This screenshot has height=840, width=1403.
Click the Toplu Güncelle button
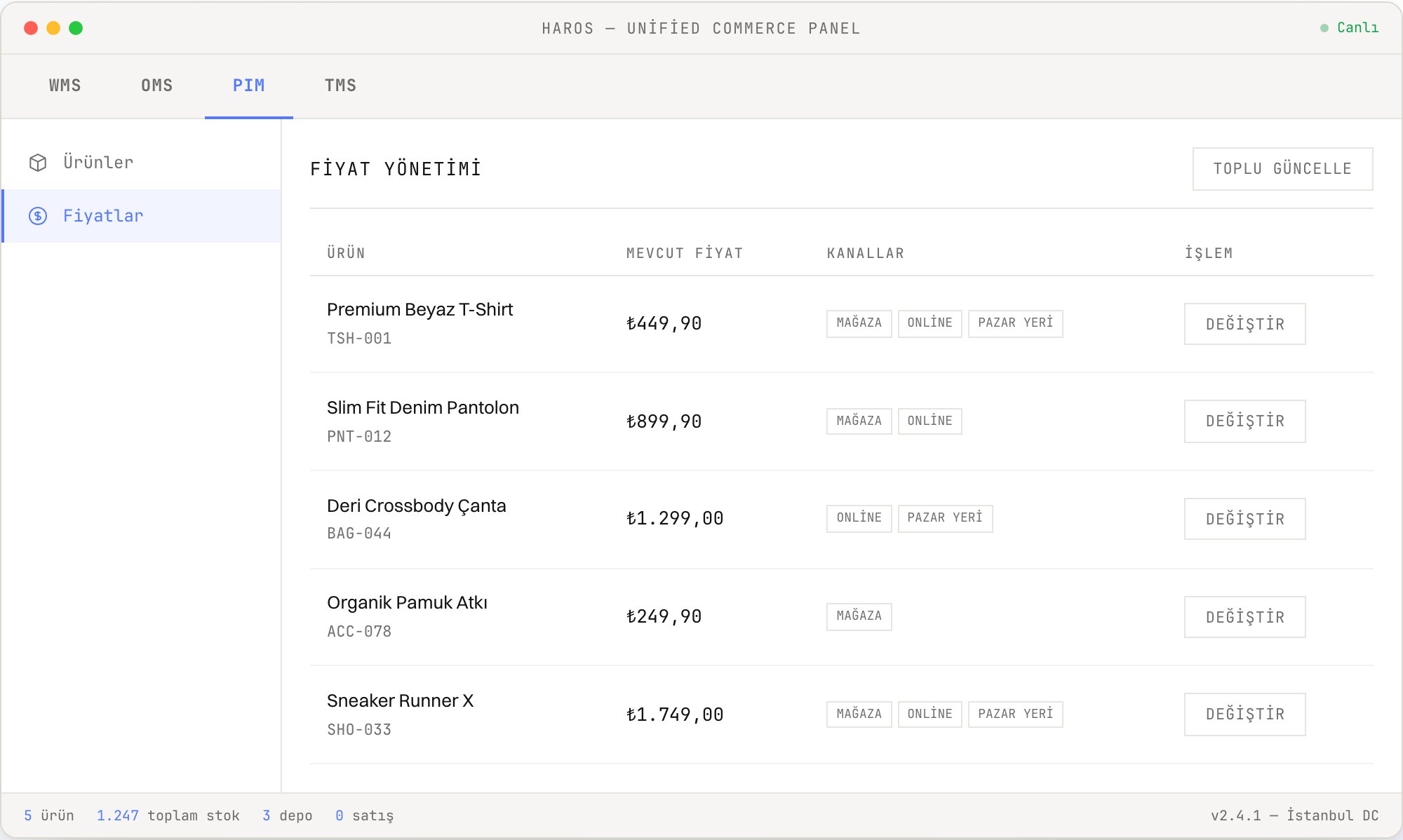point(1283,169)
